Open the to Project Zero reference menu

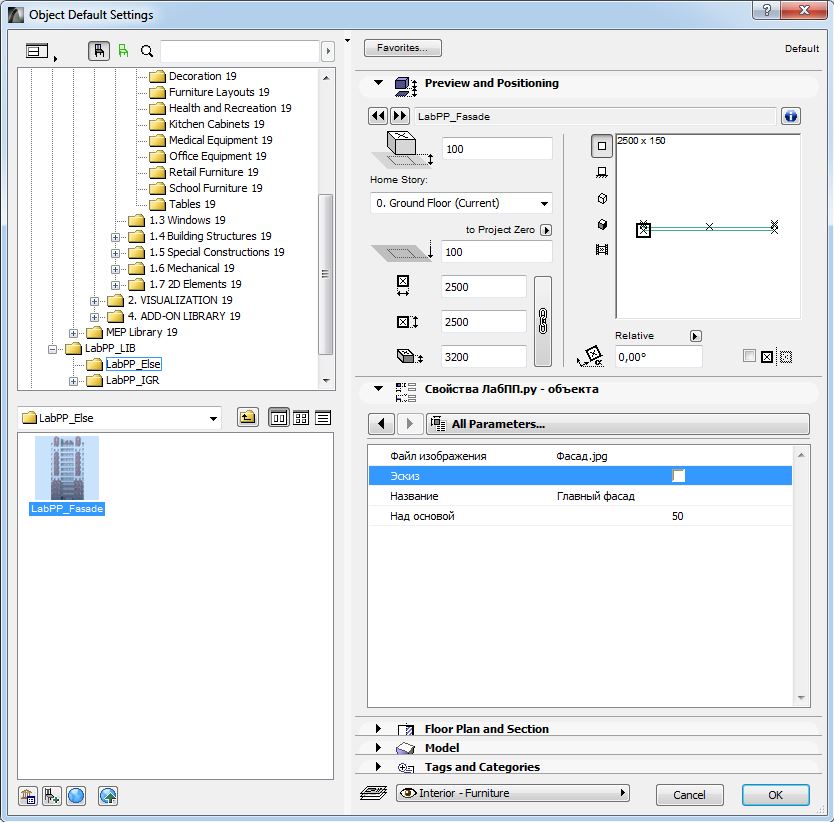pos(546,230)
